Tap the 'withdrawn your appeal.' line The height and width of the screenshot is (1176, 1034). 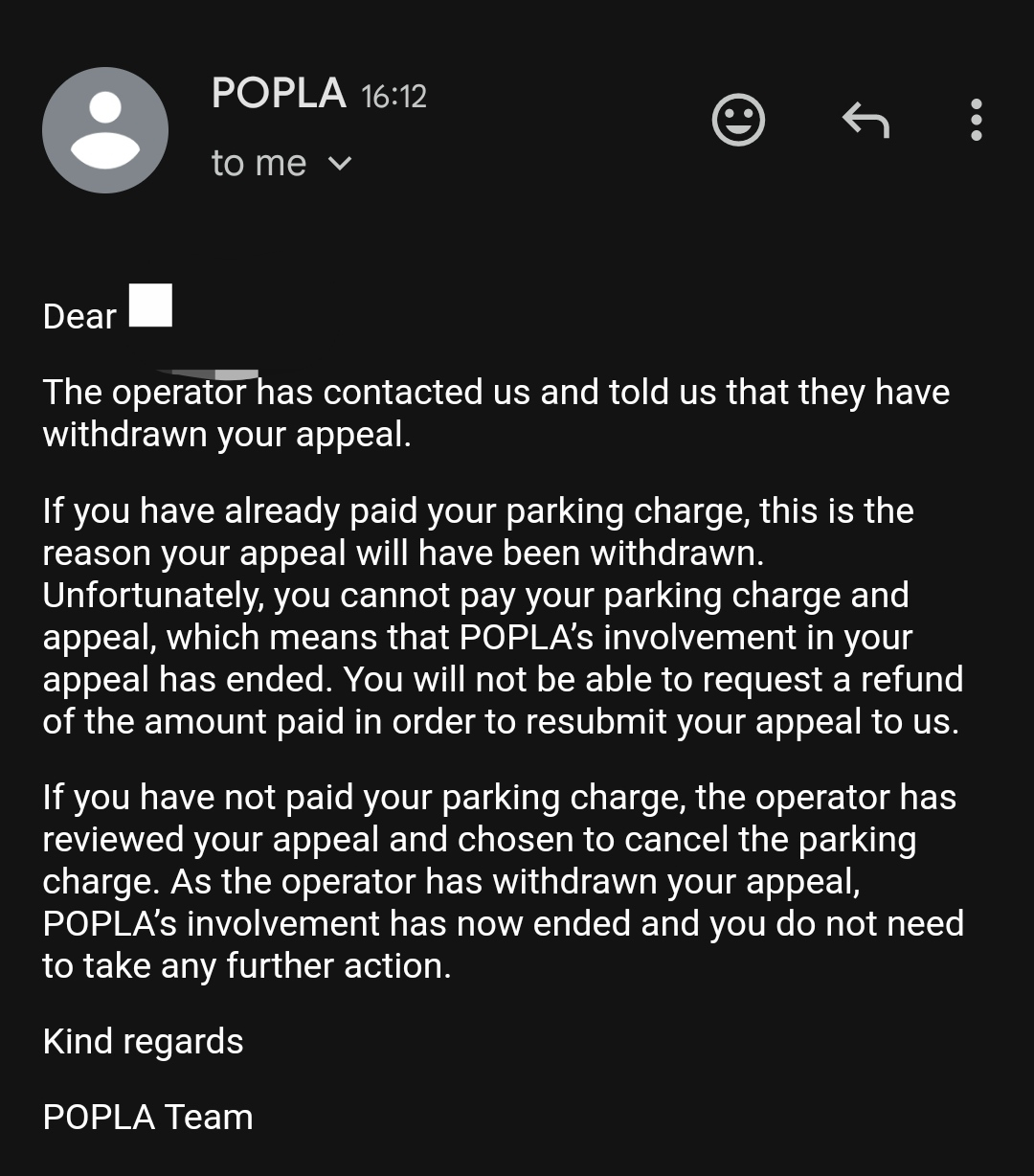(x=227, y=434)
